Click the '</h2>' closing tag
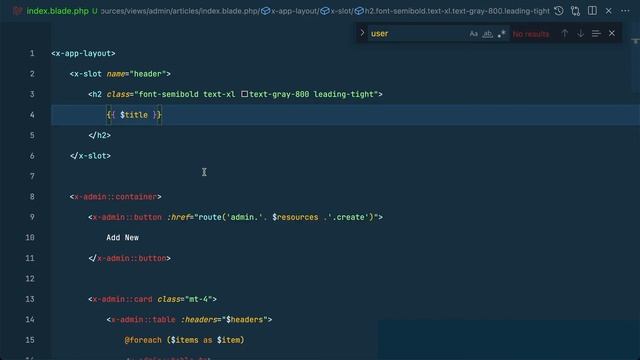The image size is (640, 360). pos(100,136)
